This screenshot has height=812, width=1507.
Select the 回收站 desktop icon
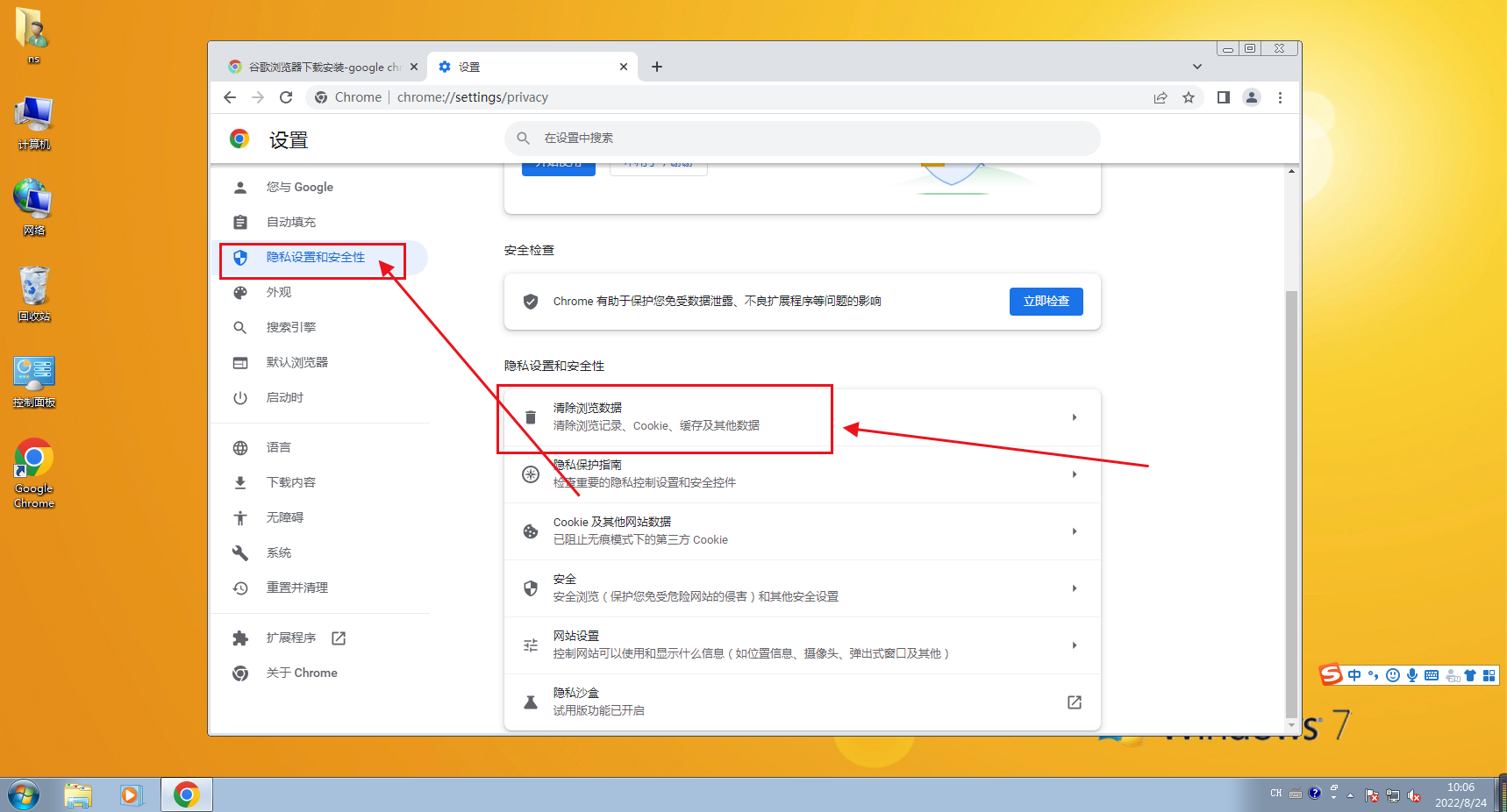click(x=34, y=295)
